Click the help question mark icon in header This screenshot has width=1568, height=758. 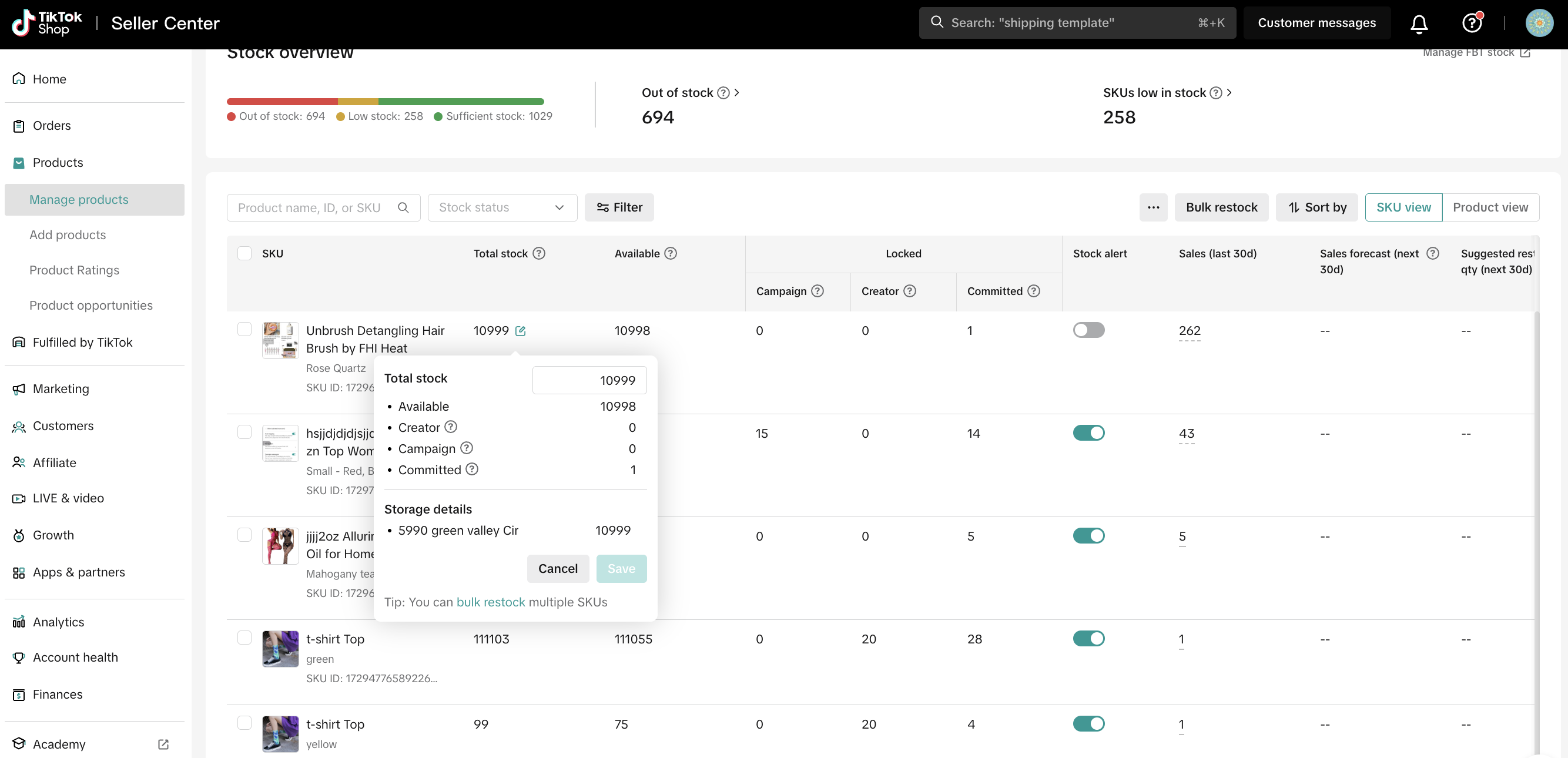1471,24
